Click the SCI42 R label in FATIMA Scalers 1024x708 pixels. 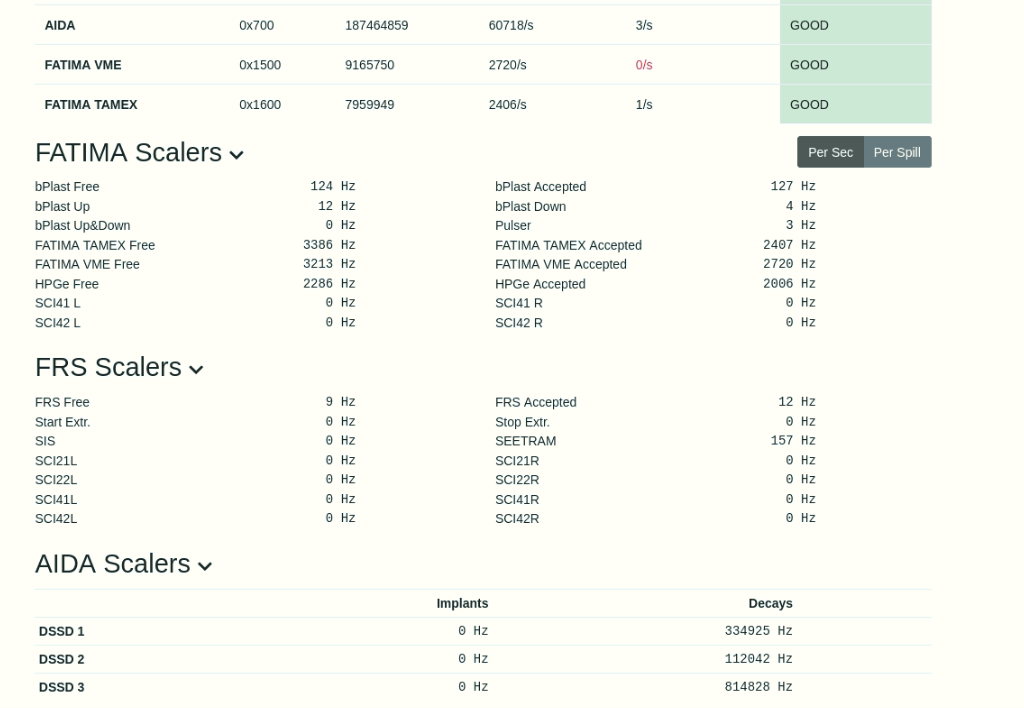pos(519,323)
